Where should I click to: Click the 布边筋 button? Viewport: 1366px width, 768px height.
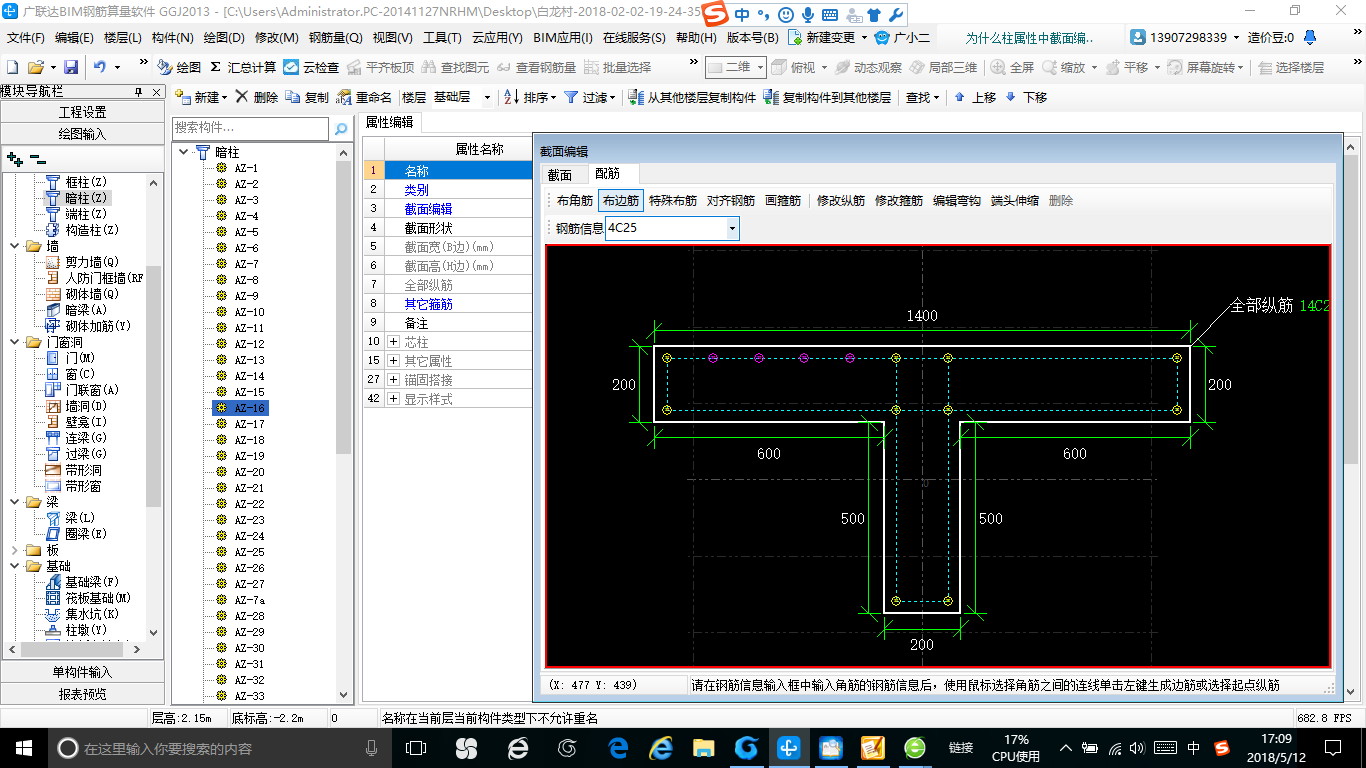(x=621, y=201)
